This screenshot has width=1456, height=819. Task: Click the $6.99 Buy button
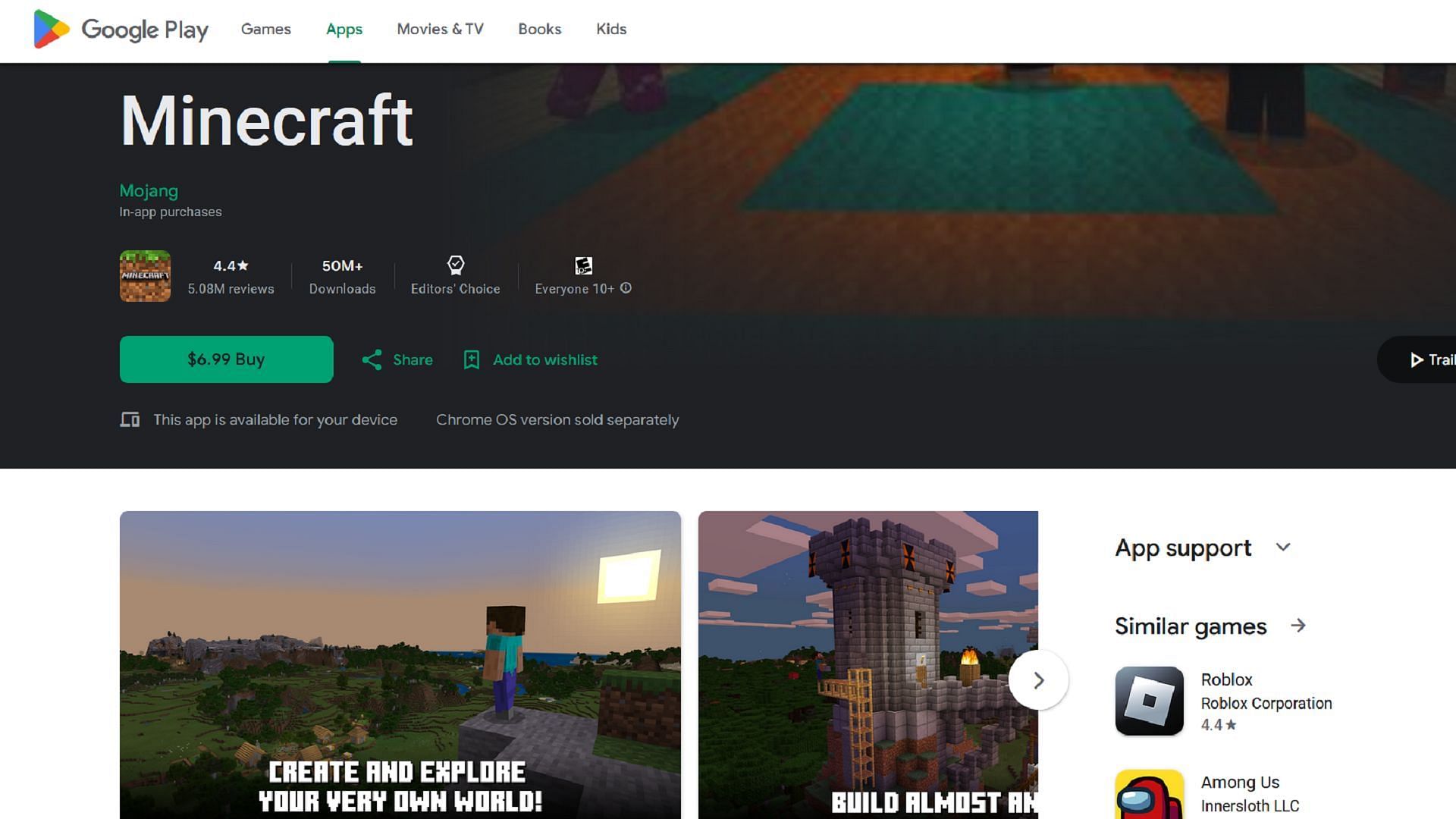(226, 359)
